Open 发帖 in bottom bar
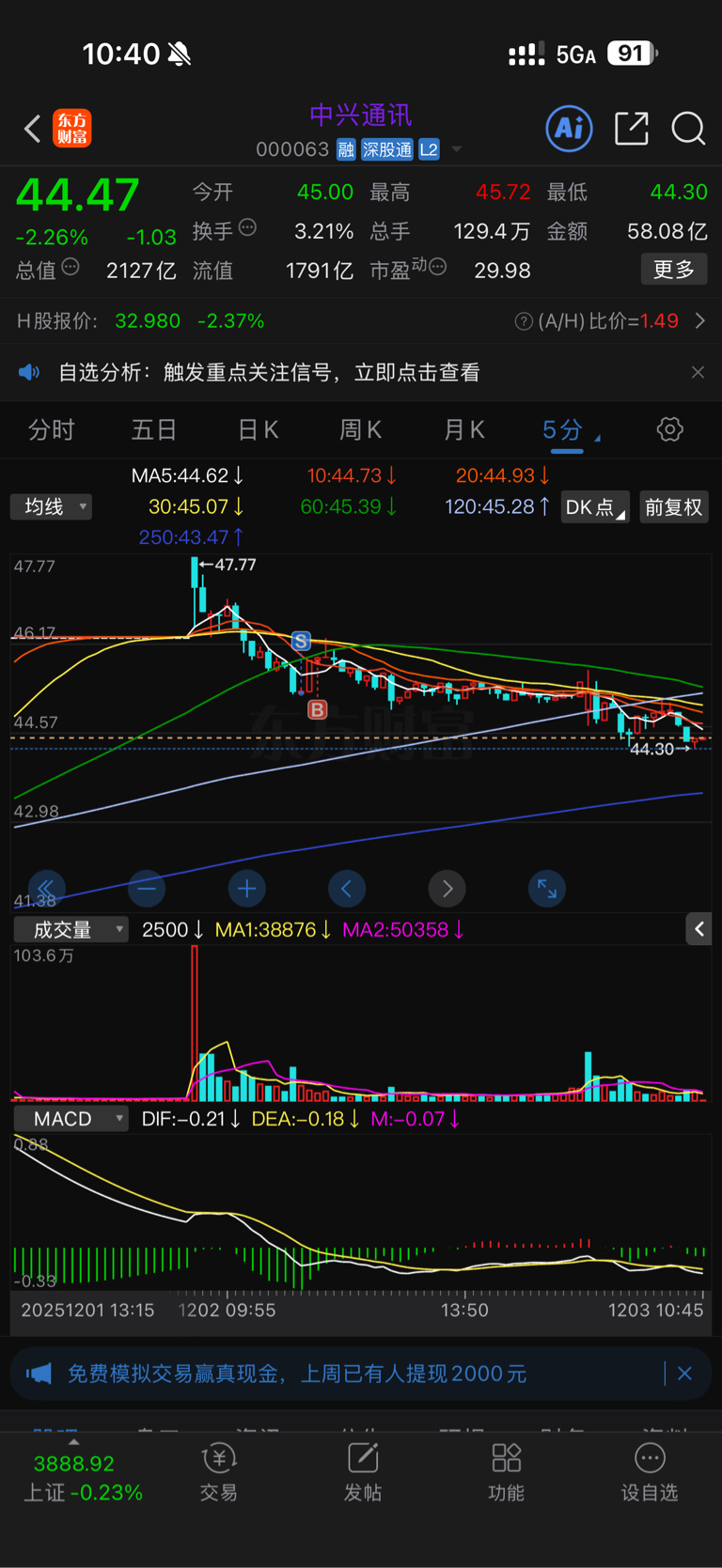This screenshot has height=1568, width=722. pyautogui.click(x=363, y=1473)
